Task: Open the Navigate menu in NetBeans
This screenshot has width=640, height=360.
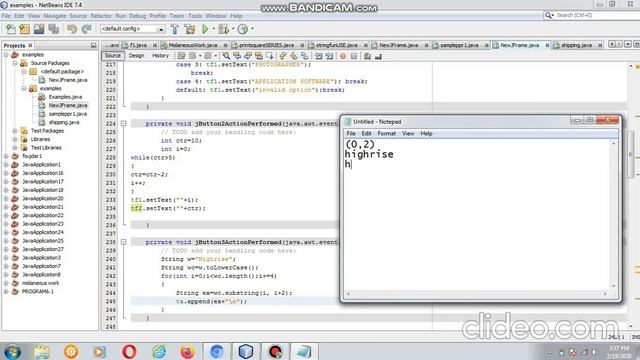Action: click(x=55, y=16)
